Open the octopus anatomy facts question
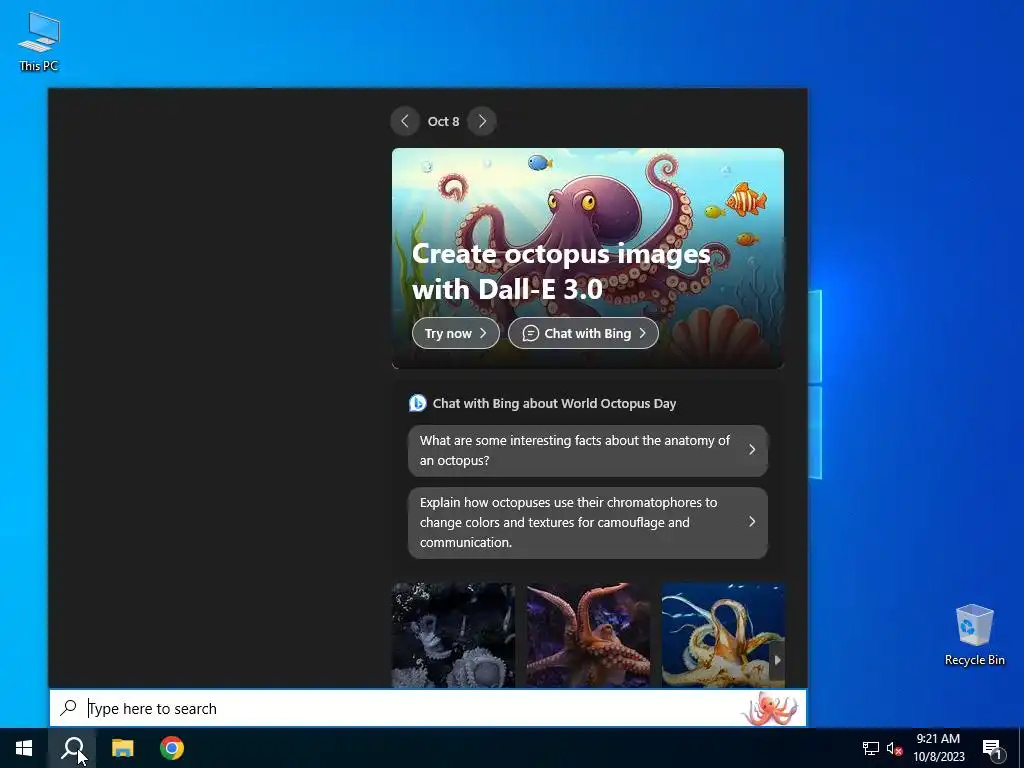Image resolution: width=1024 pixels, height=768 pixels. click(588, 451)
